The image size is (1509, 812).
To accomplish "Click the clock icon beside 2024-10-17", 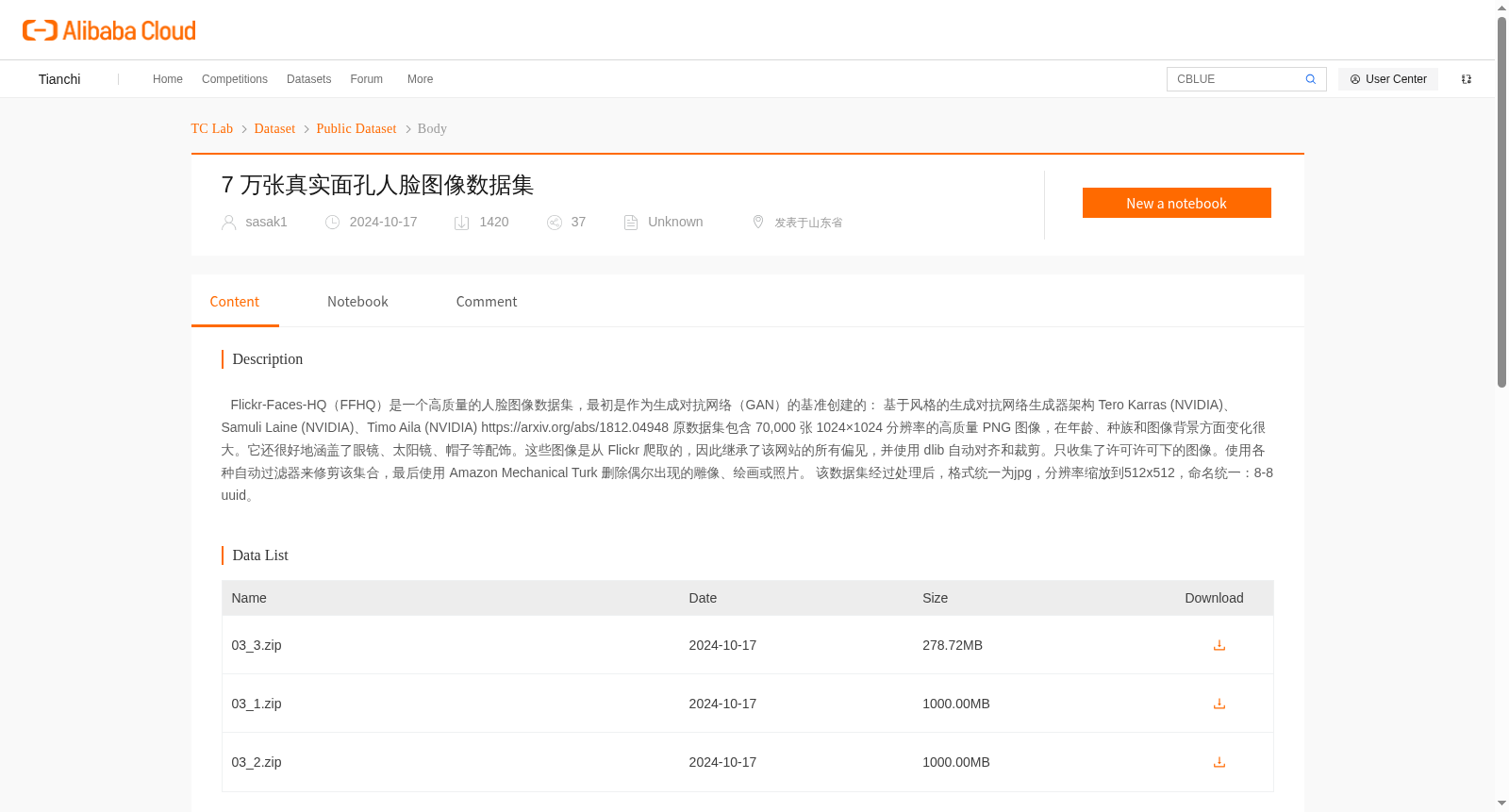I will (x=332, y=223).
